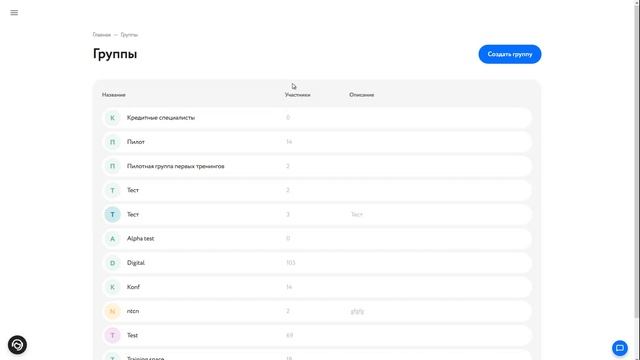The width and height of the screenshot is (640, 360).
Task: Click the П avatar next to Пилот
Action: click(113, 142)
